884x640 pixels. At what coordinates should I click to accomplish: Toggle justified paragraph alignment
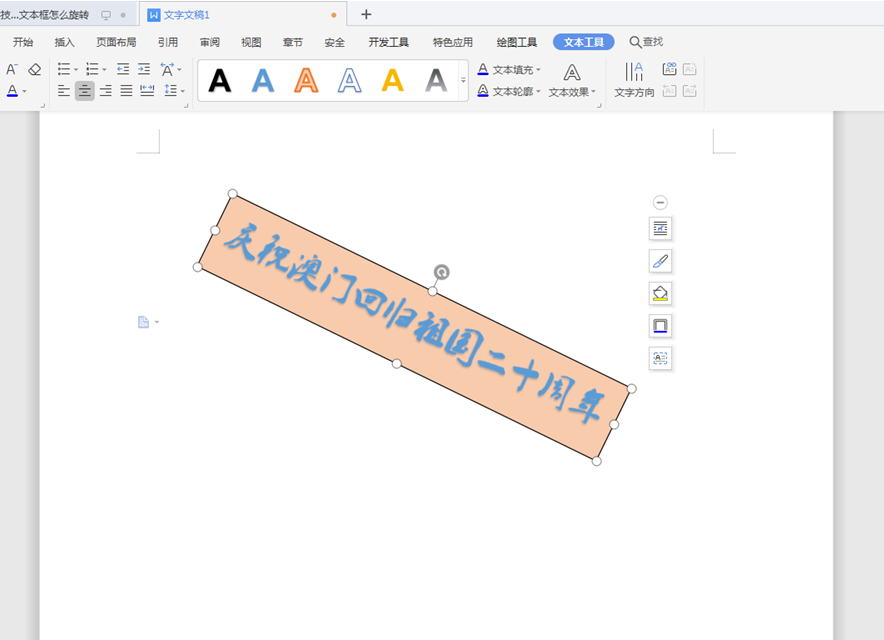pos(125,91)
